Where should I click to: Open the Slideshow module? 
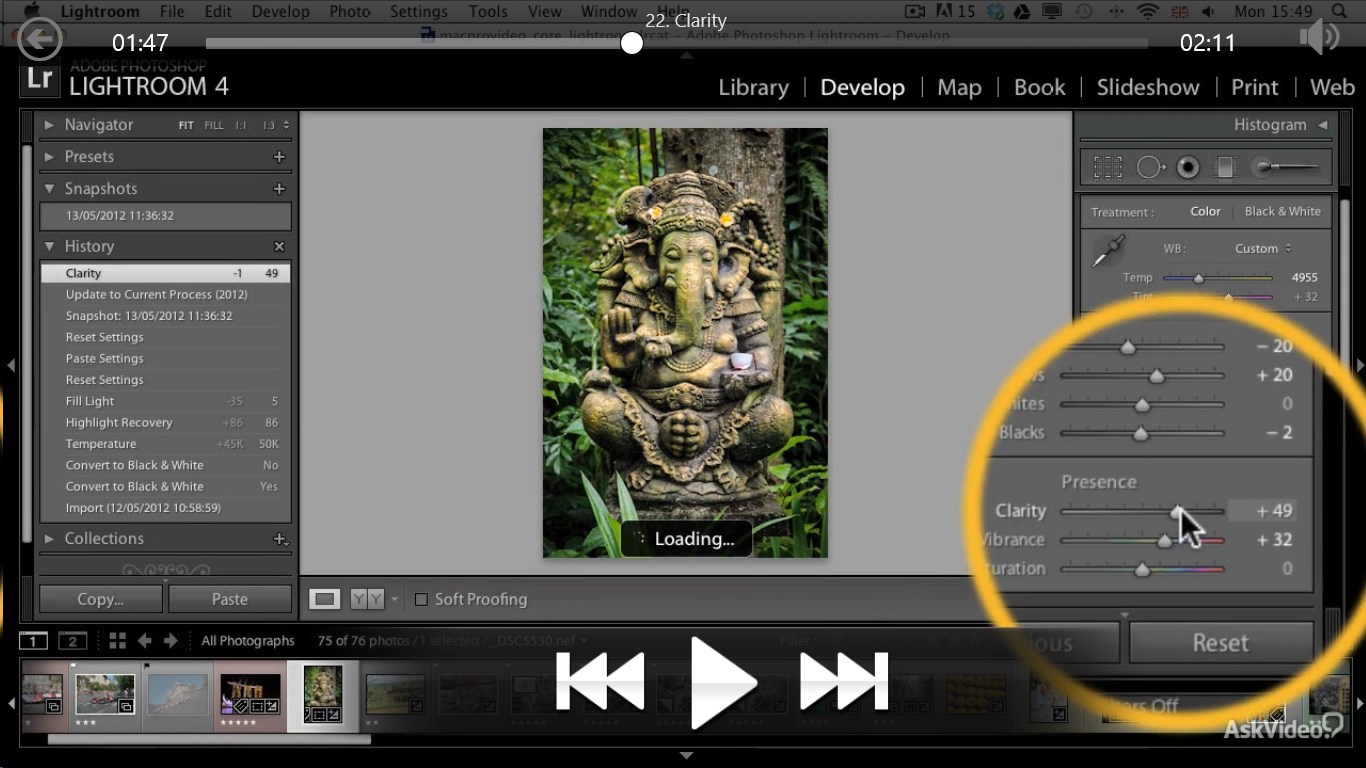(x=1148, y=87)
